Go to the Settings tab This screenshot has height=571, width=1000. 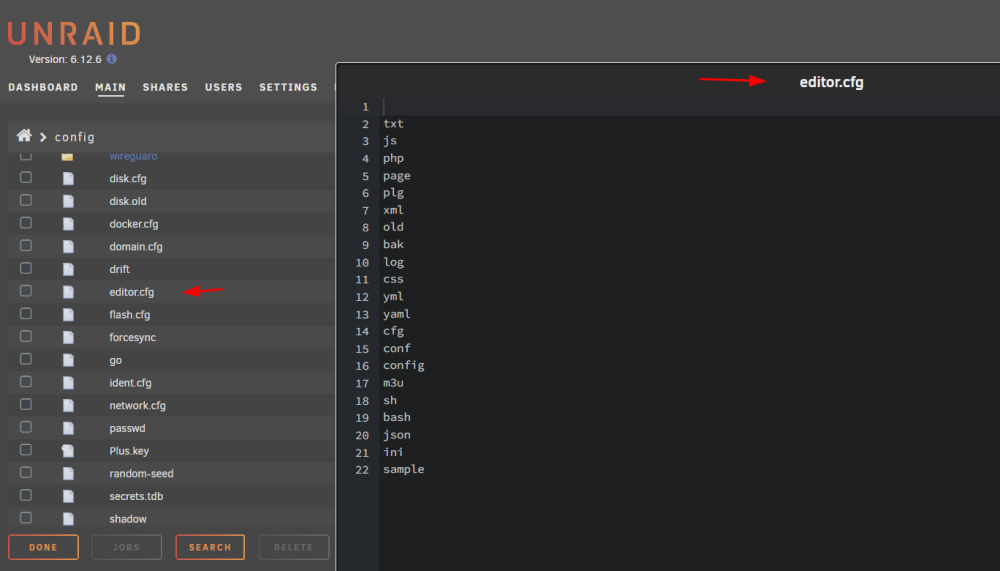(x=288, y=87)
